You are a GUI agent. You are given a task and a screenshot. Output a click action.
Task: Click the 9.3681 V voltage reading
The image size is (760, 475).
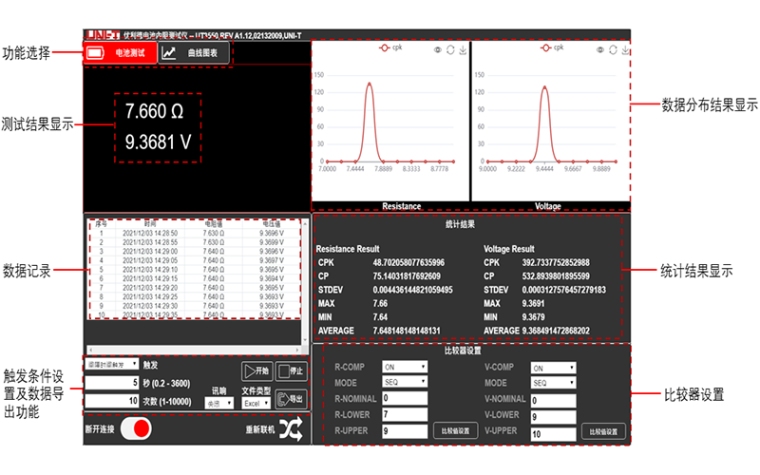(158, 142)
